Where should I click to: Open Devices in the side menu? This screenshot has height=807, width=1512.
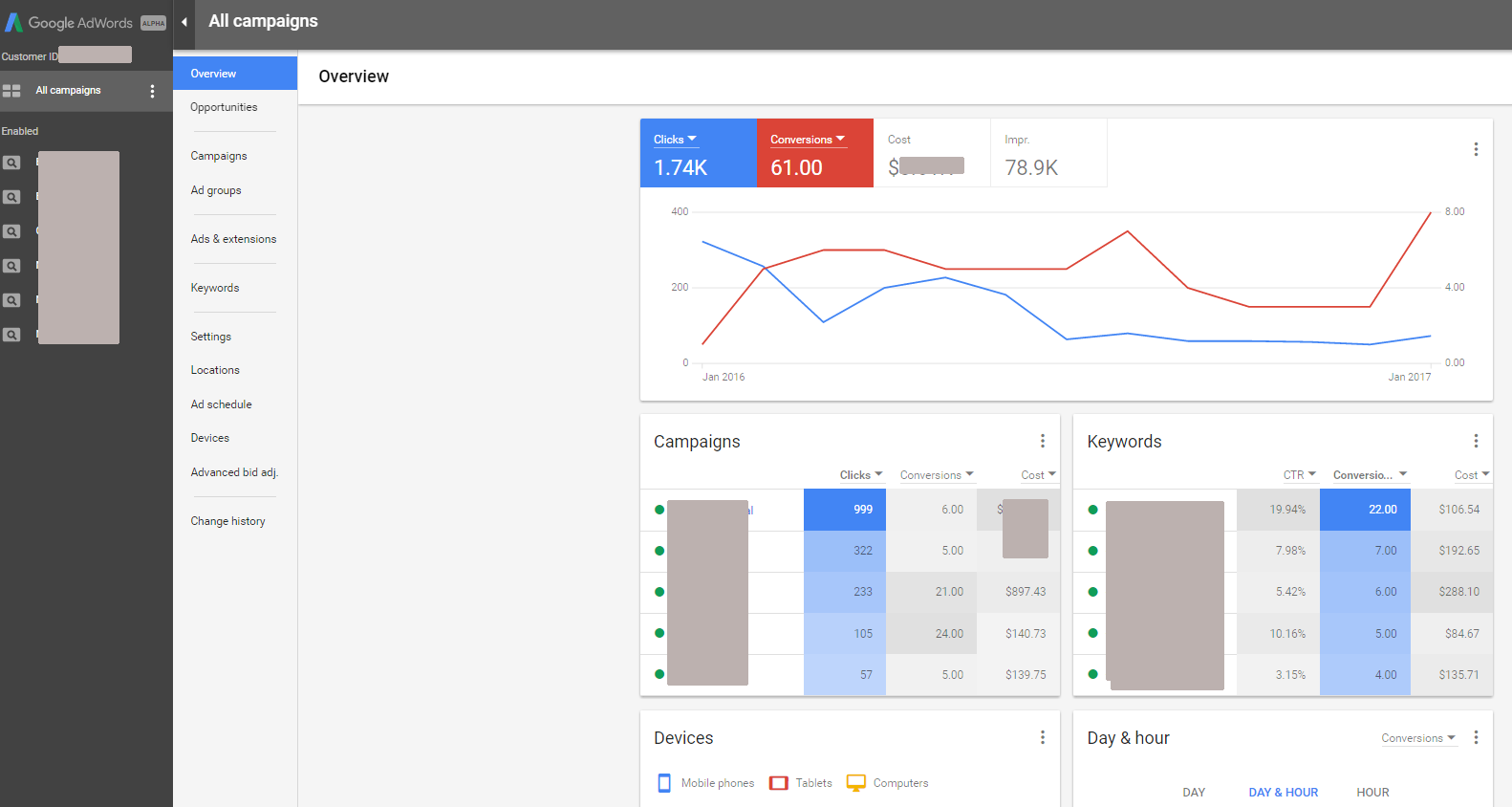[x=210, y=438]
